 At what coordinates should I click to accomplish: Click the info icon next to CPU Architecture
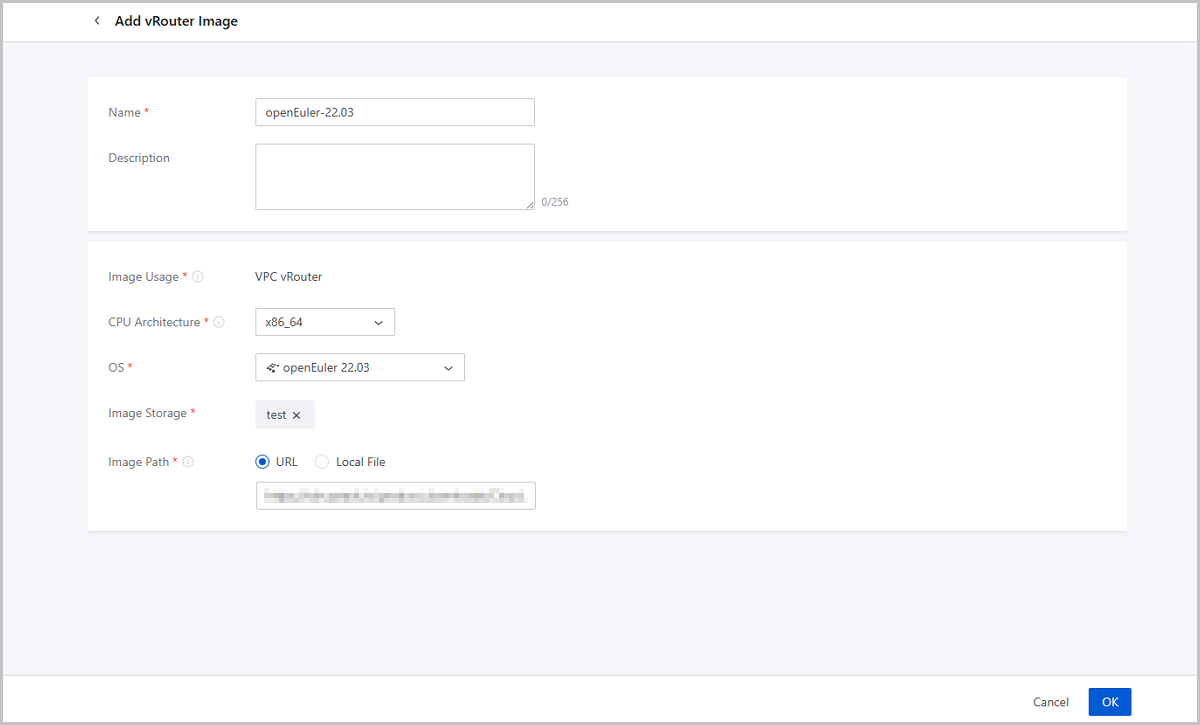click(x=219, y=322)
